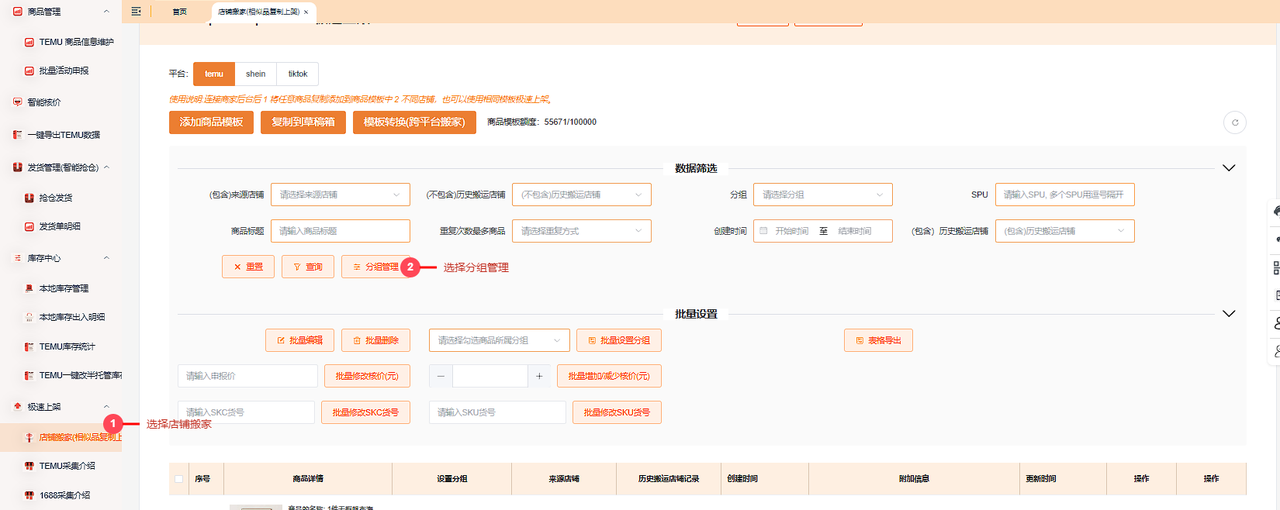Viewport: 1280px width, 510px height.
Task: Select the tiktok platform option
Action: click(x=298, y=74)
